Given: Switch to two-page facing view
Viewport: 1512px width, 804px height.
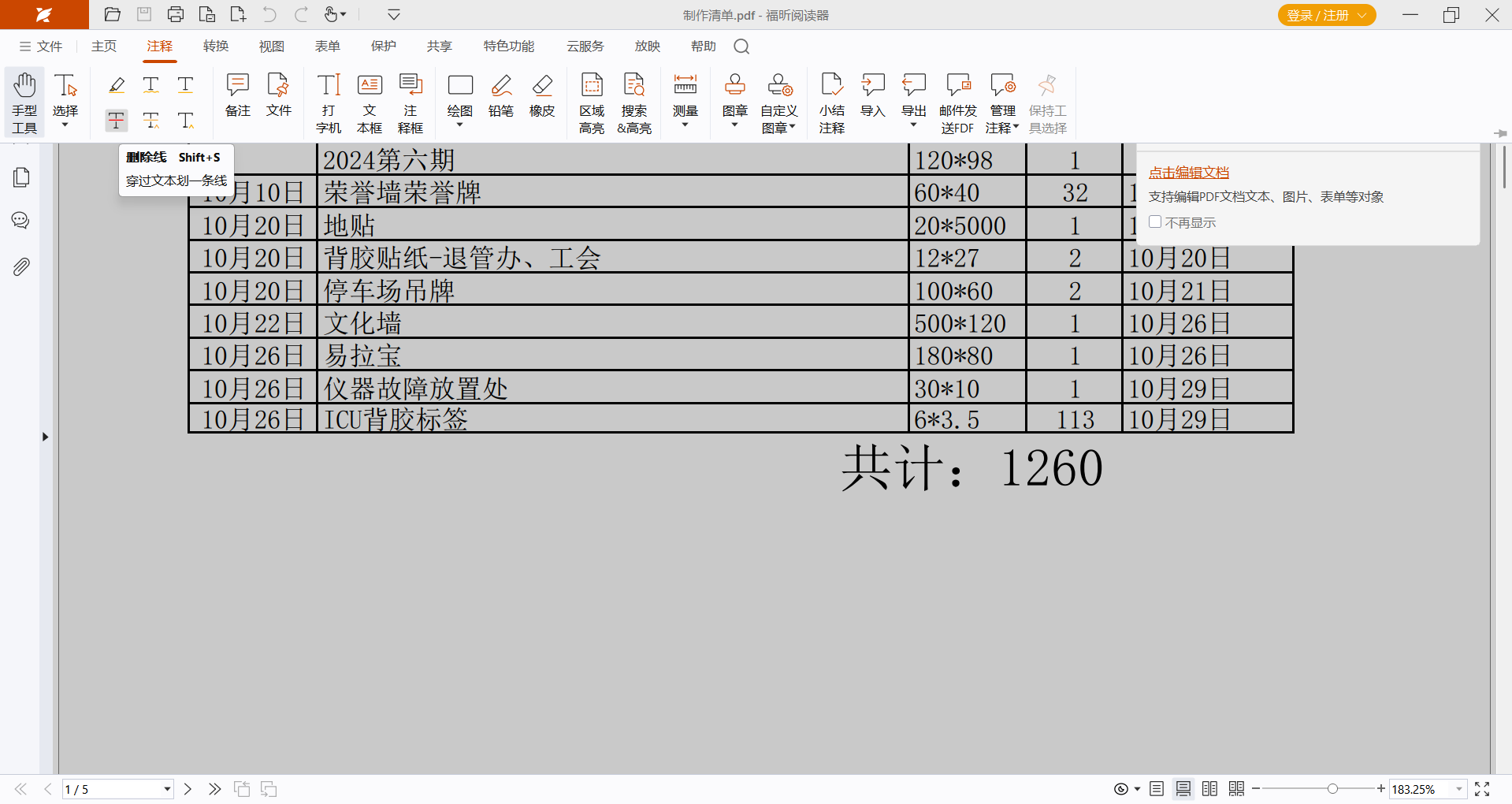Looking at the screenshot, I should pyautogui.click(x=1209, y=789).
